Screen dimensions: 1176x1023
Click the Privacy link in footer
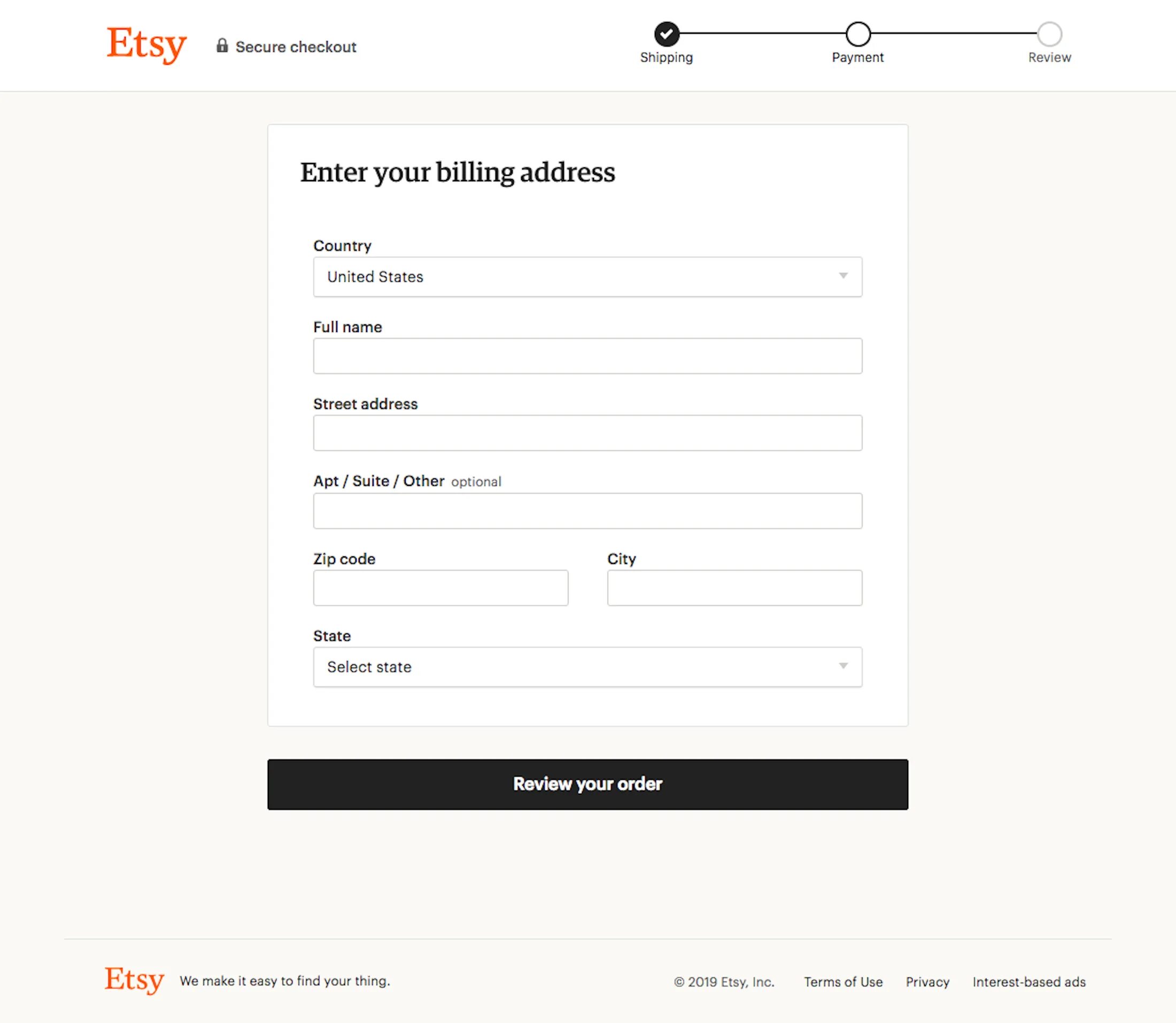(928, 981)
